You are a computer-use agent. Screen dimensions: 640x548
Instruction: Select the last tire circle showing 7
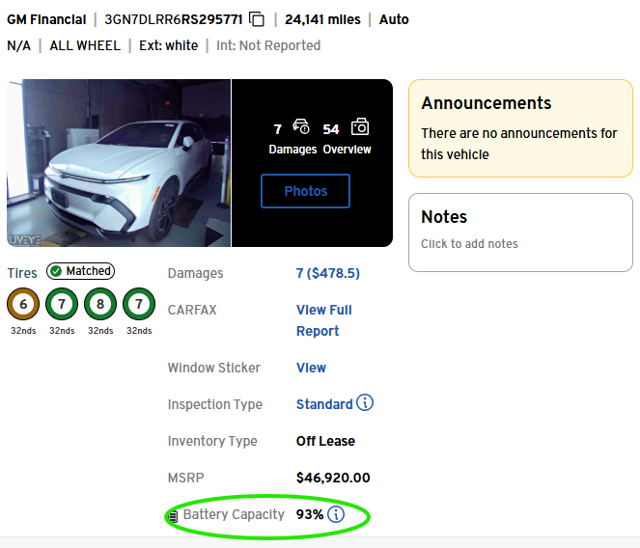click(x=139, y=304)
